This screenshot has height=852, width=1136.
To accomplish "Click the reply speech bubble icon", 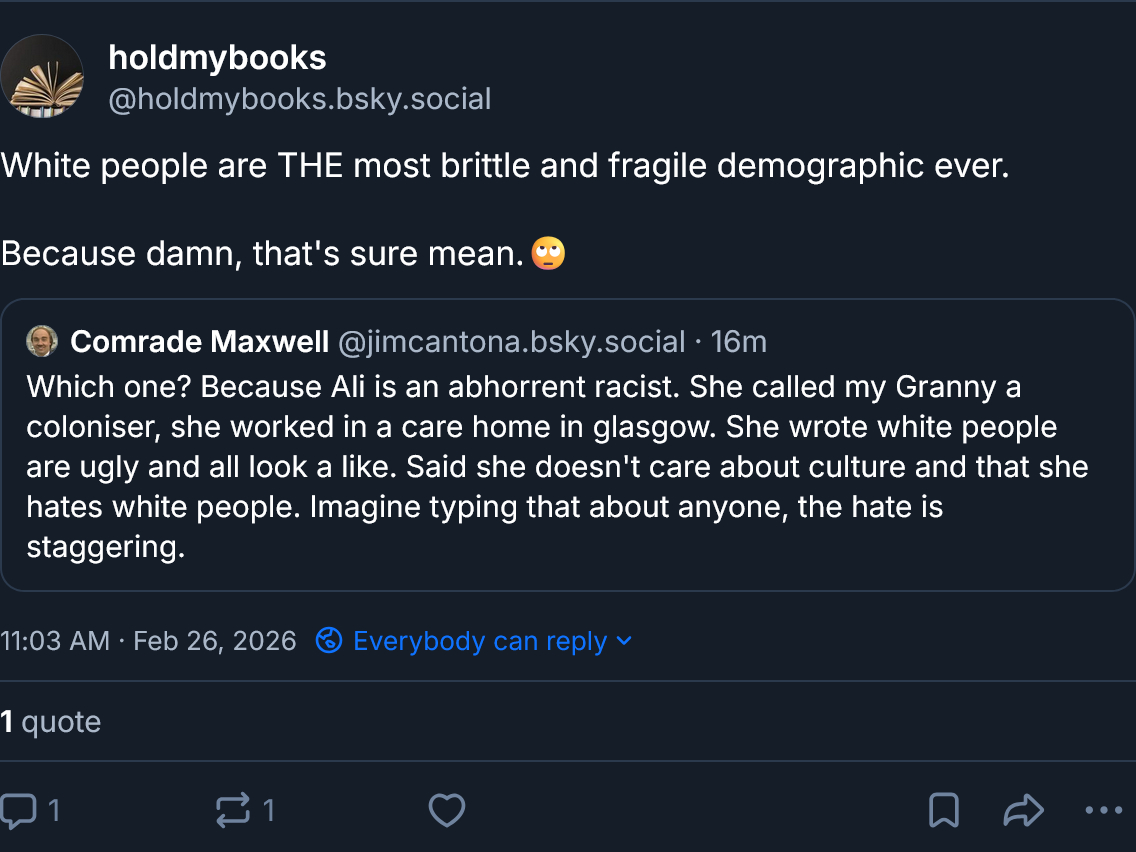I will pyautogui.click(x=18, y=810).
